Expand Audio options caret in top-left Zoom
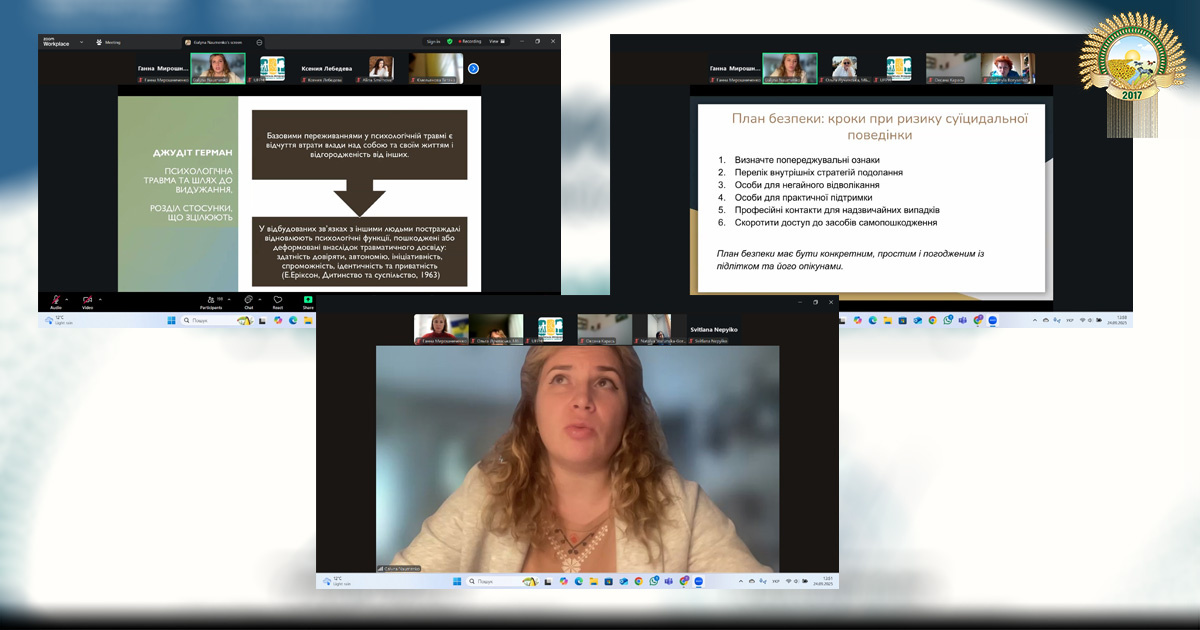The image size is (1200, 630). tap(67, 299)
